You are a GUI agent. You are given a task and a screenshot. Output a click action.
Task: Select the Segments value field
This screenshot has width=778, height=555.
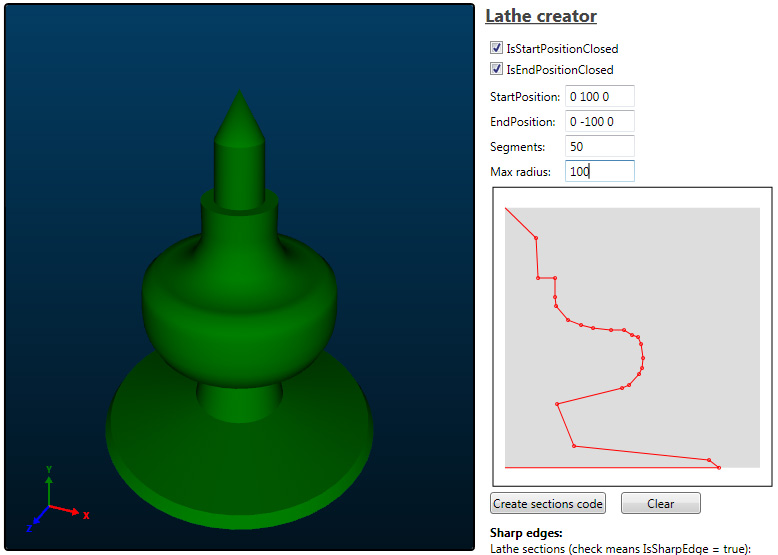[599, 146]
